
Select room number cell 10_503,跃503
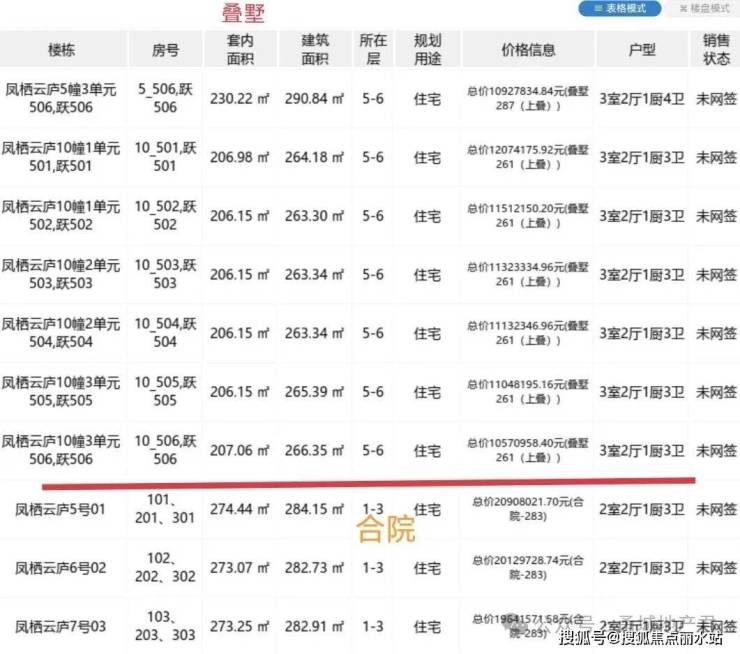point(165,274)
